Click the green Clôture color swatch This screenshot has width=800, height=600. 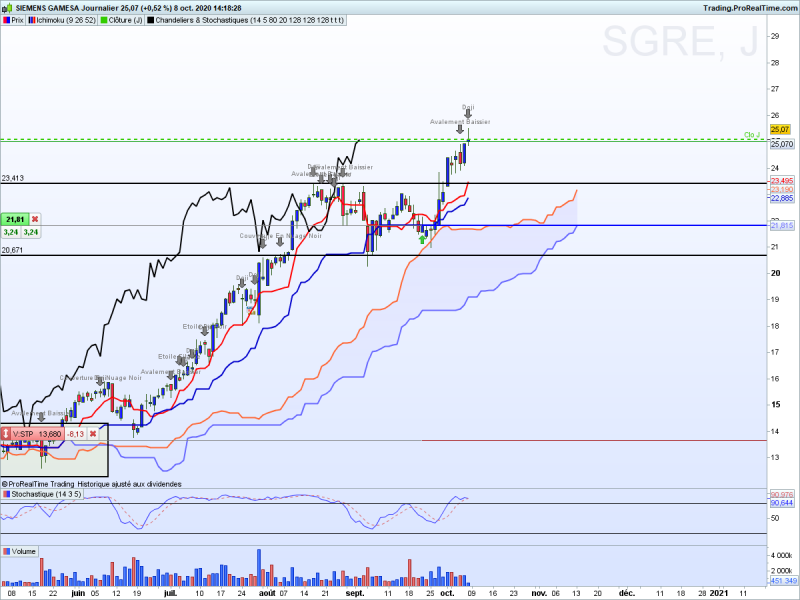[104, 20]
